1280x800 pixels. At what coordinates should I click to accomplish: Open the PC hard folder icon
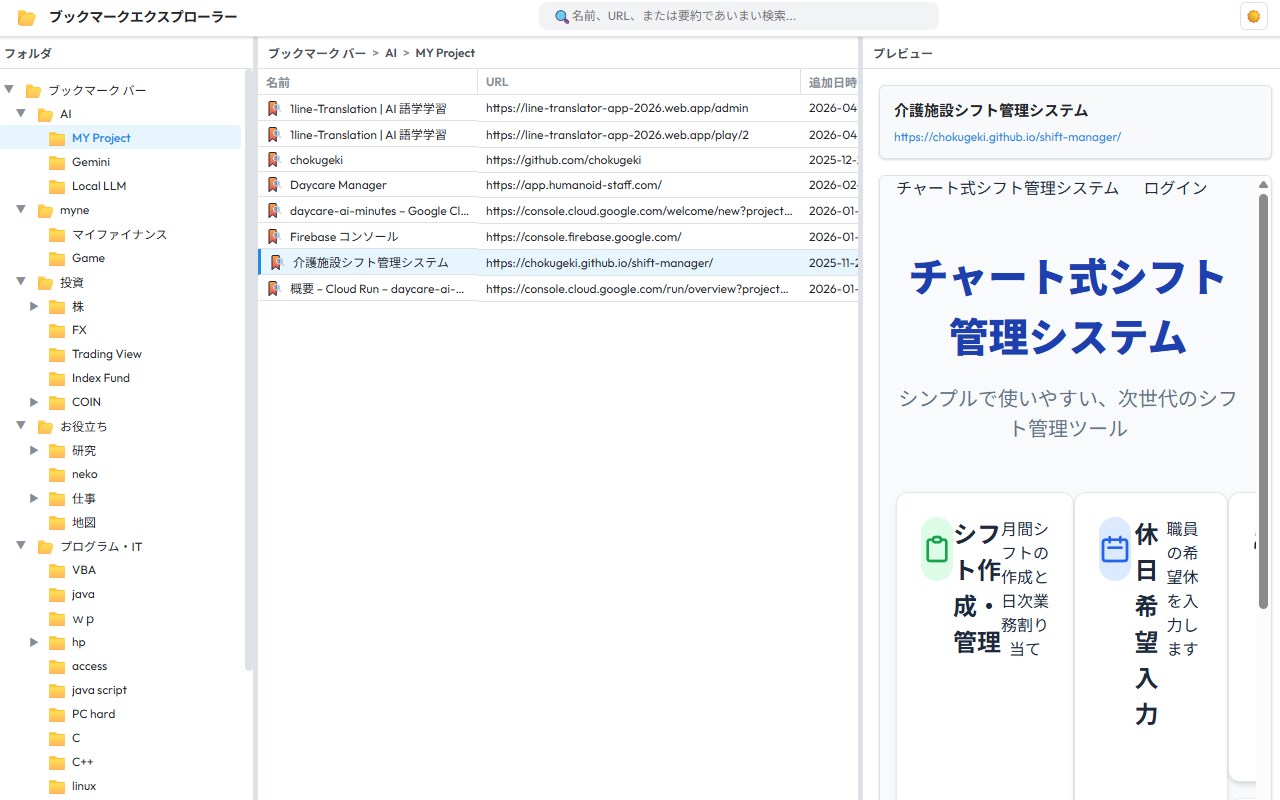[x=57, y=714]
